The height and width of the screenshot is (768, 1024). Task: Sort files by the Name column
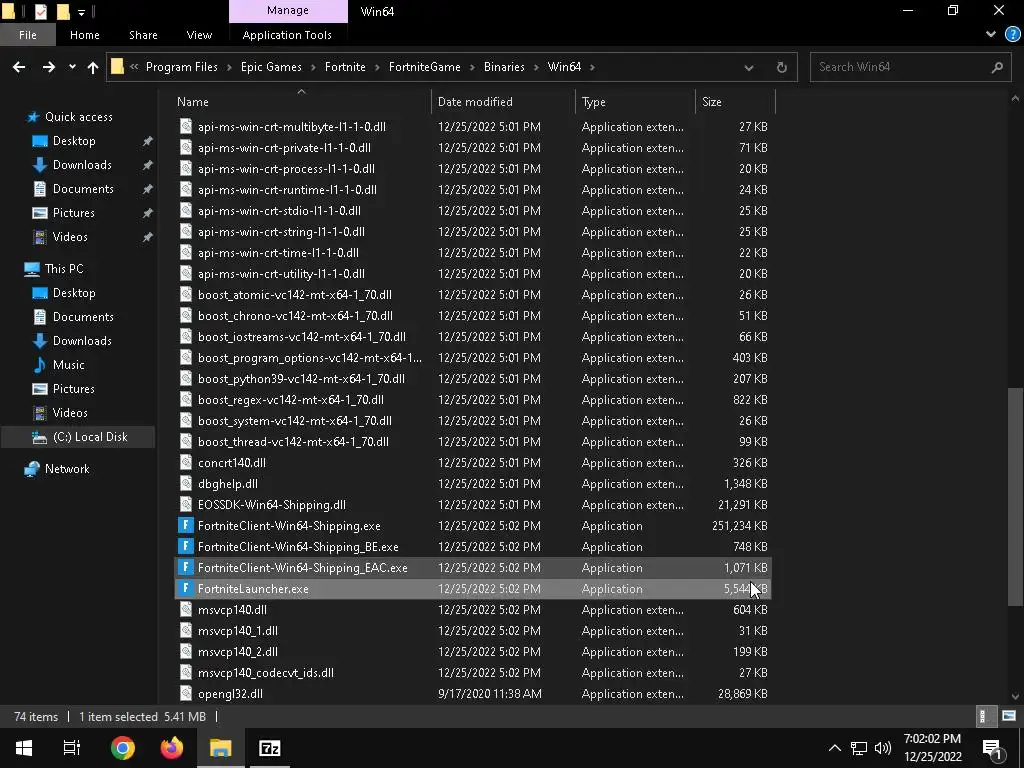pos(193,101)
